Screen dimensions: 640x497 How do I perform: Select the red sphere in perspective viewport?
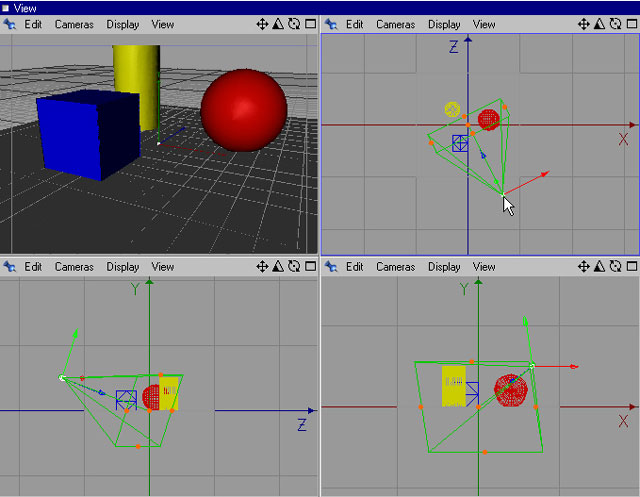(244, 110)
